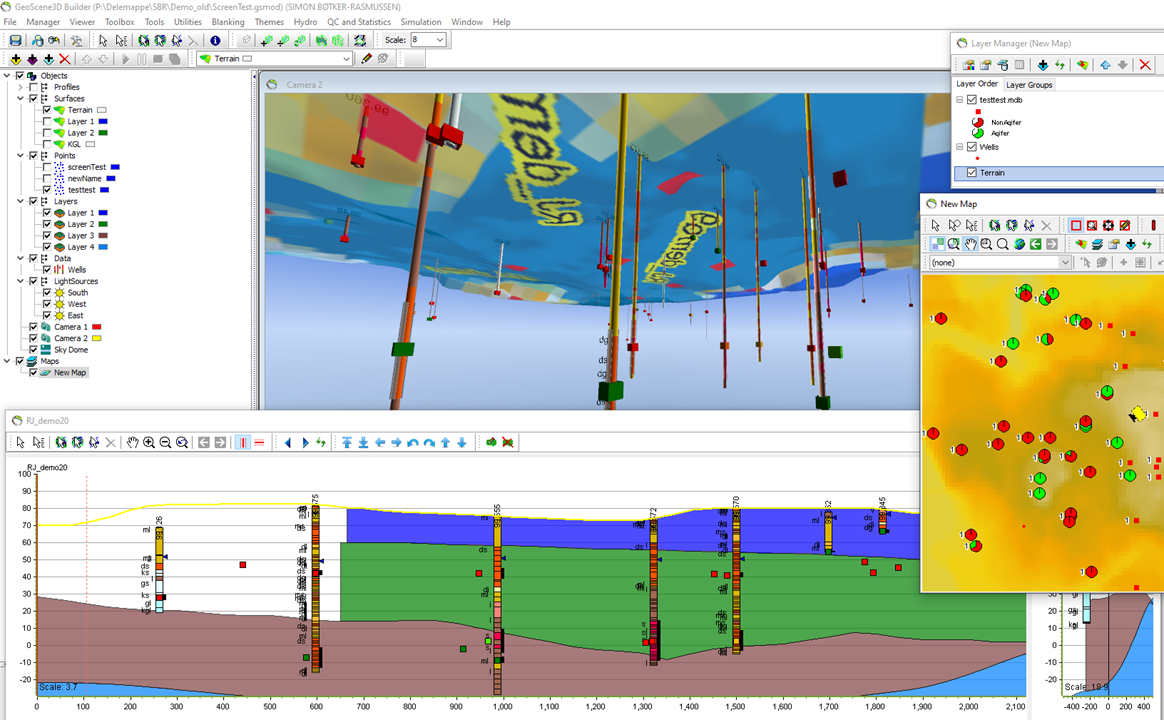Click the blue info icon in toolbar
Image resolution: width=1164 pixels, height=720 pixels.
[215, 40]
